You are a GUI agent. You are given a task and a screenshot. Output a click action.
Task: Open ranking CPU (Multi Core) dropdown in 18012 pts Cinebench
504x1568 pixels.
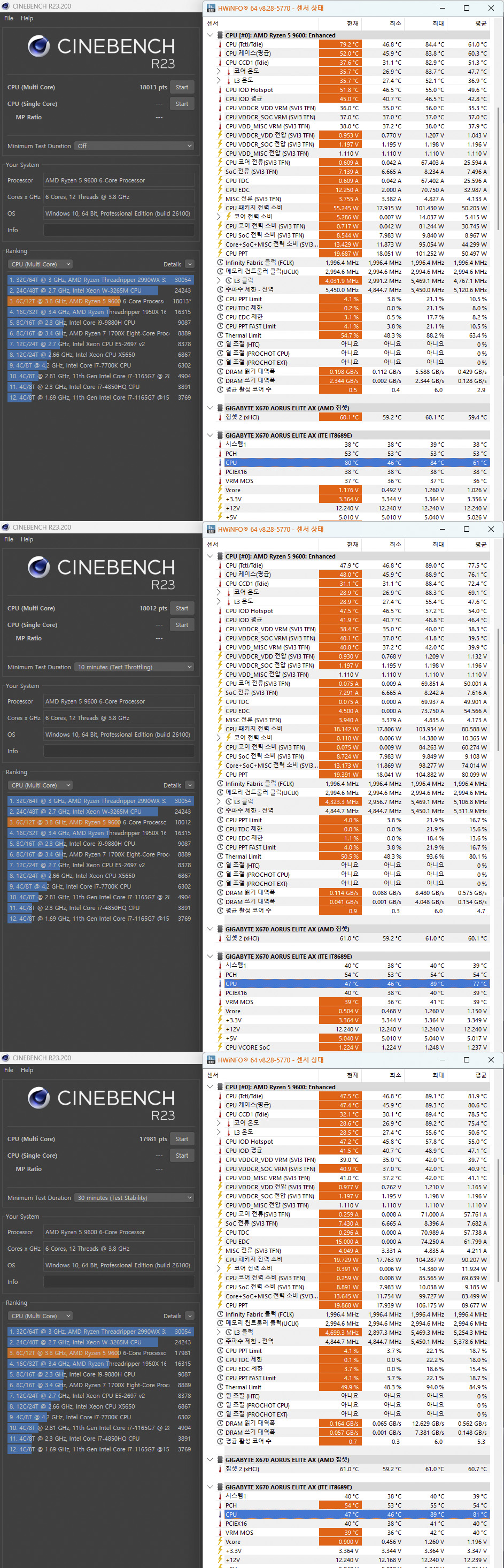tap(40, 785)
